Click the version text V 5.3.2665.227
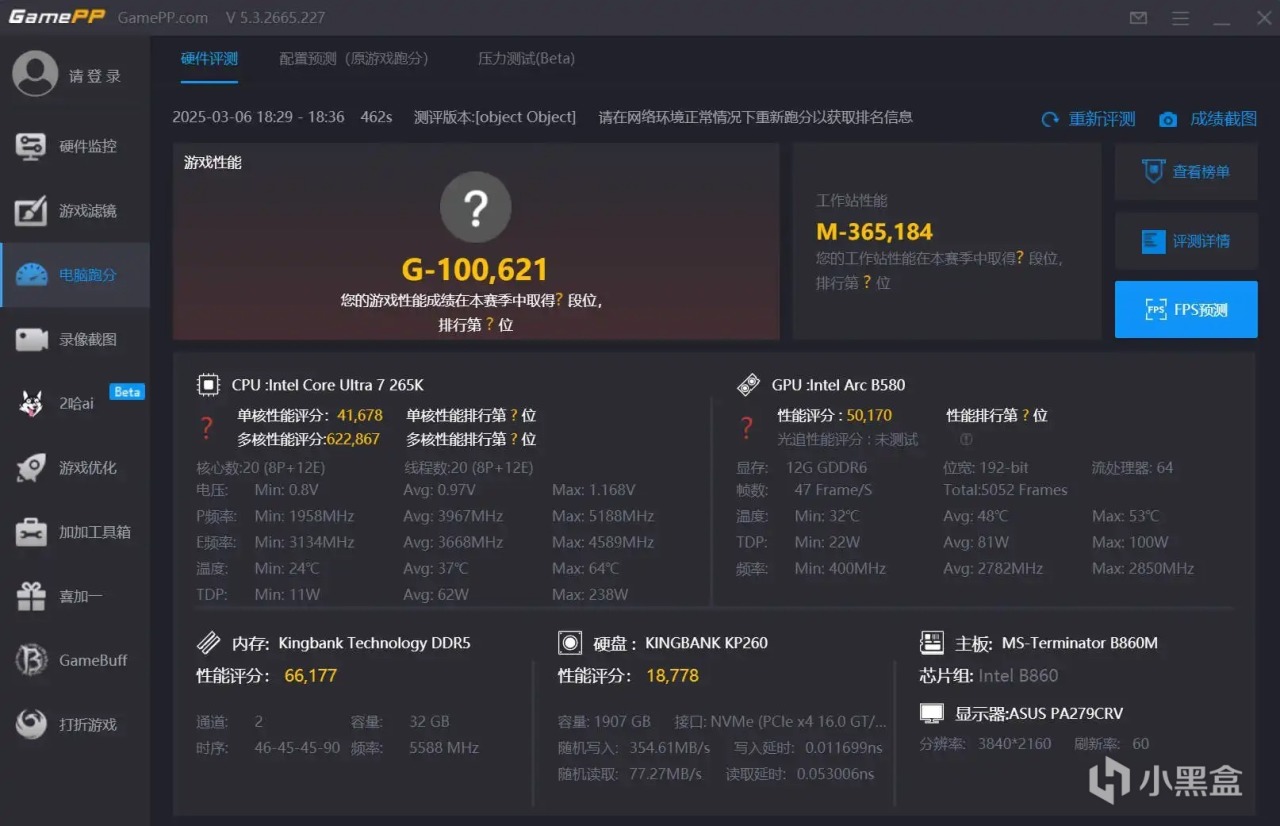 pyautogui.click(x=276, y=18)
